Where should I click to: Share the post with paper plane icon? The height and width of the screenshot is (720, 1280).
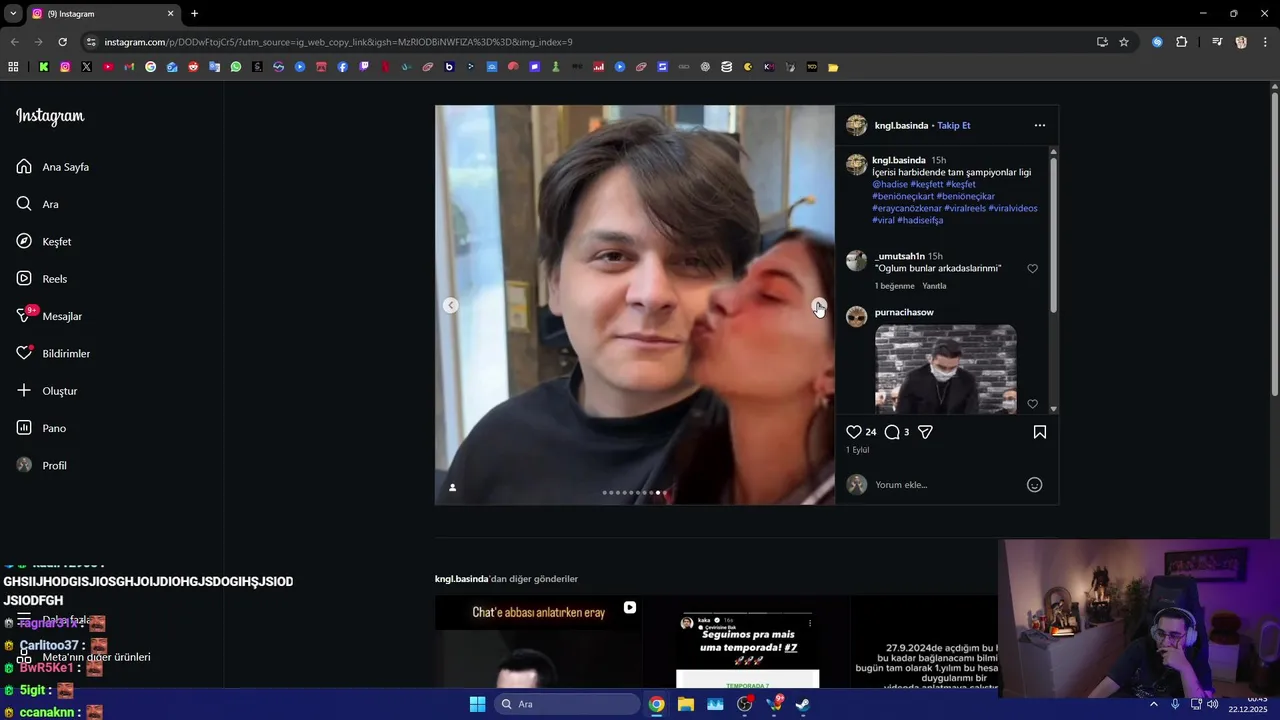pyautogui.click(x=925, y=432)
